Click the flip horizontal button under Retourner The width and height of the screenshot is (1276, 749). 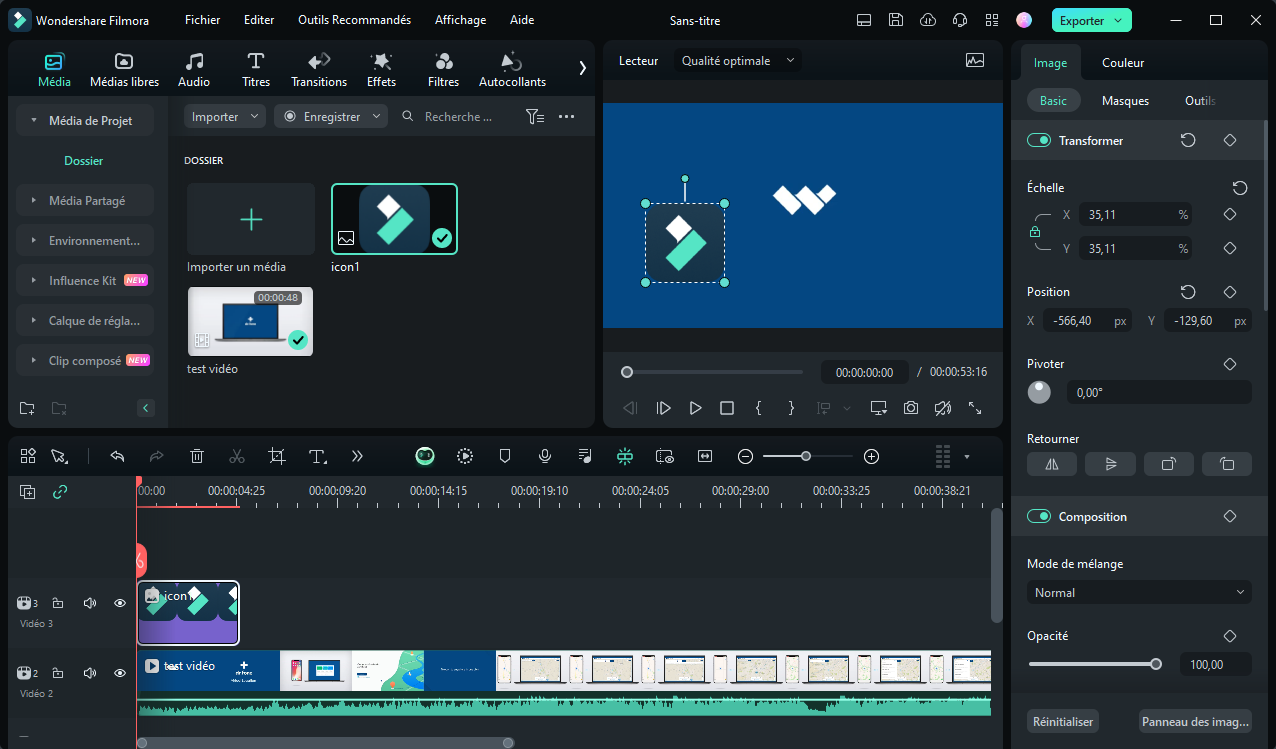point(1052,464)
